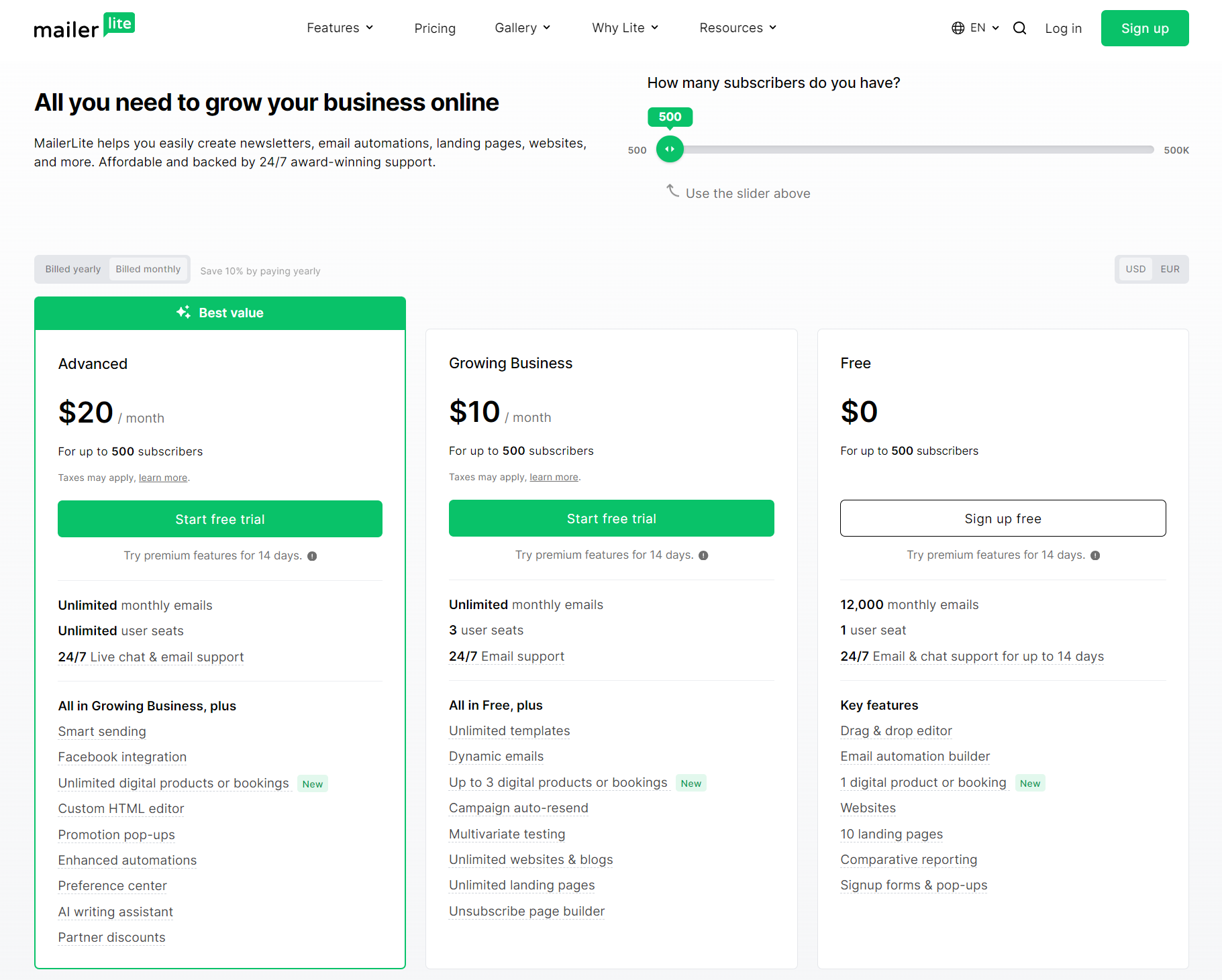Click Log in
The width and height of the screenshot is (1222, 980).
pyautogui.click(x=1063, y=28)
